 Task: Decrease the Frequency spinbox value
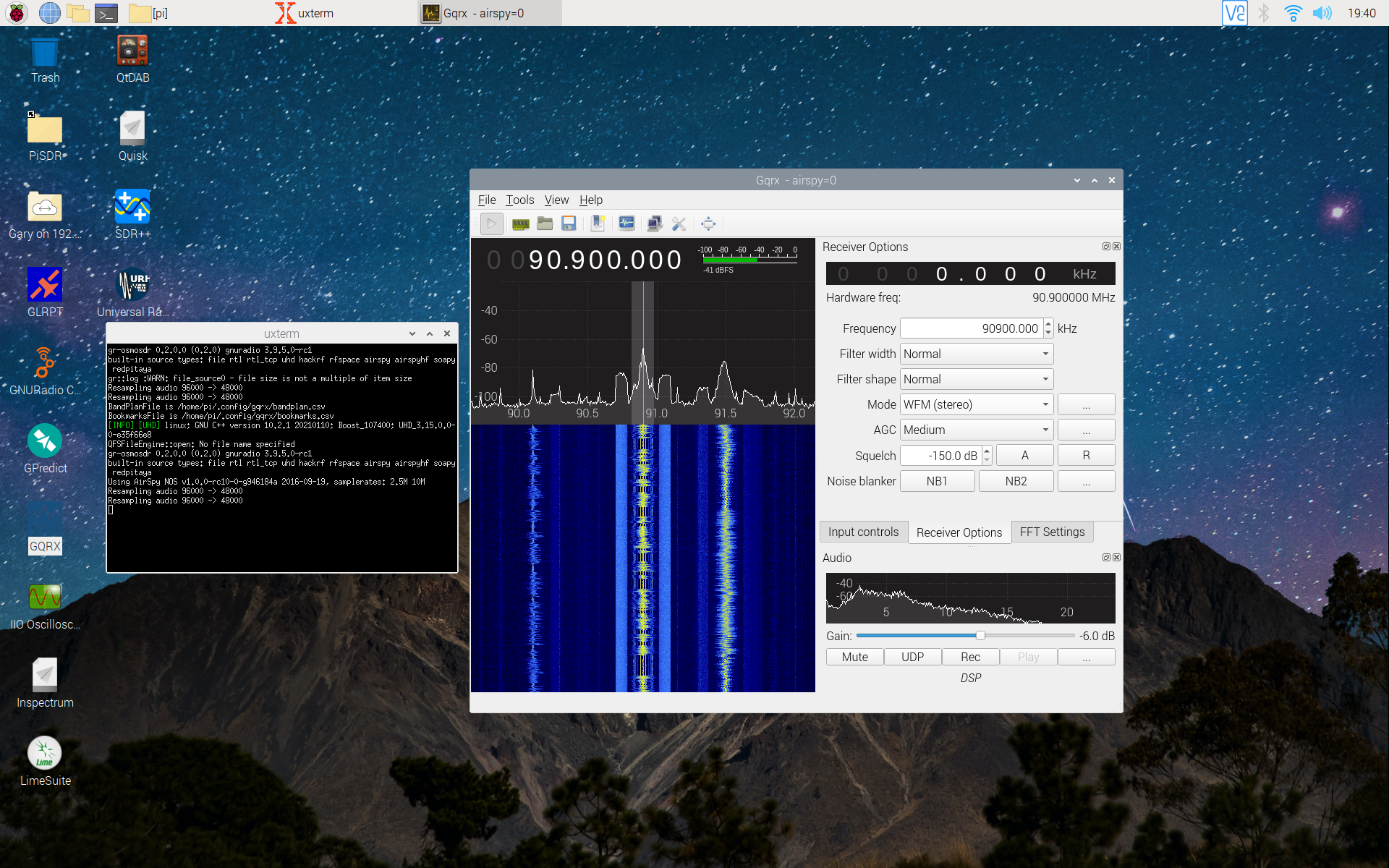[1048, 333]
